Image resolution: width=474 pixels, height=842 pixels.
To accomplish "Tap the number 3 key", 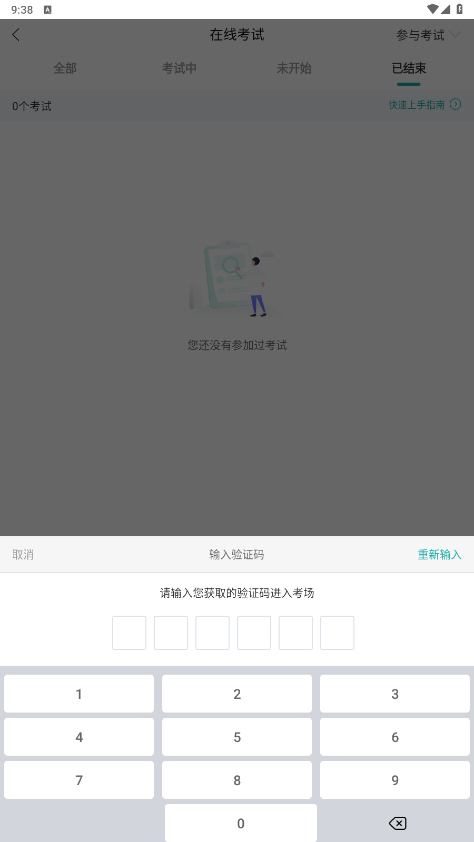I will (395, 694).
